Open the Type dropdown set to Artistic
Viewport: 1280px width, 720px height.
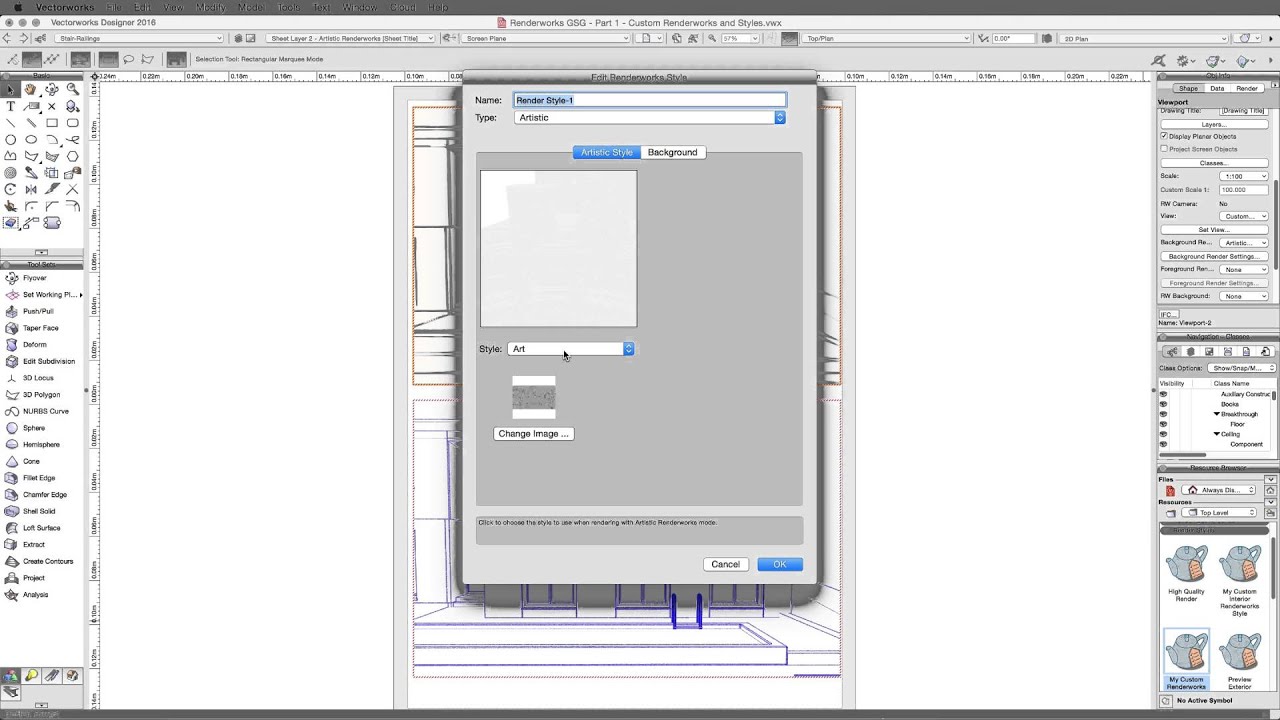[650, 117]
